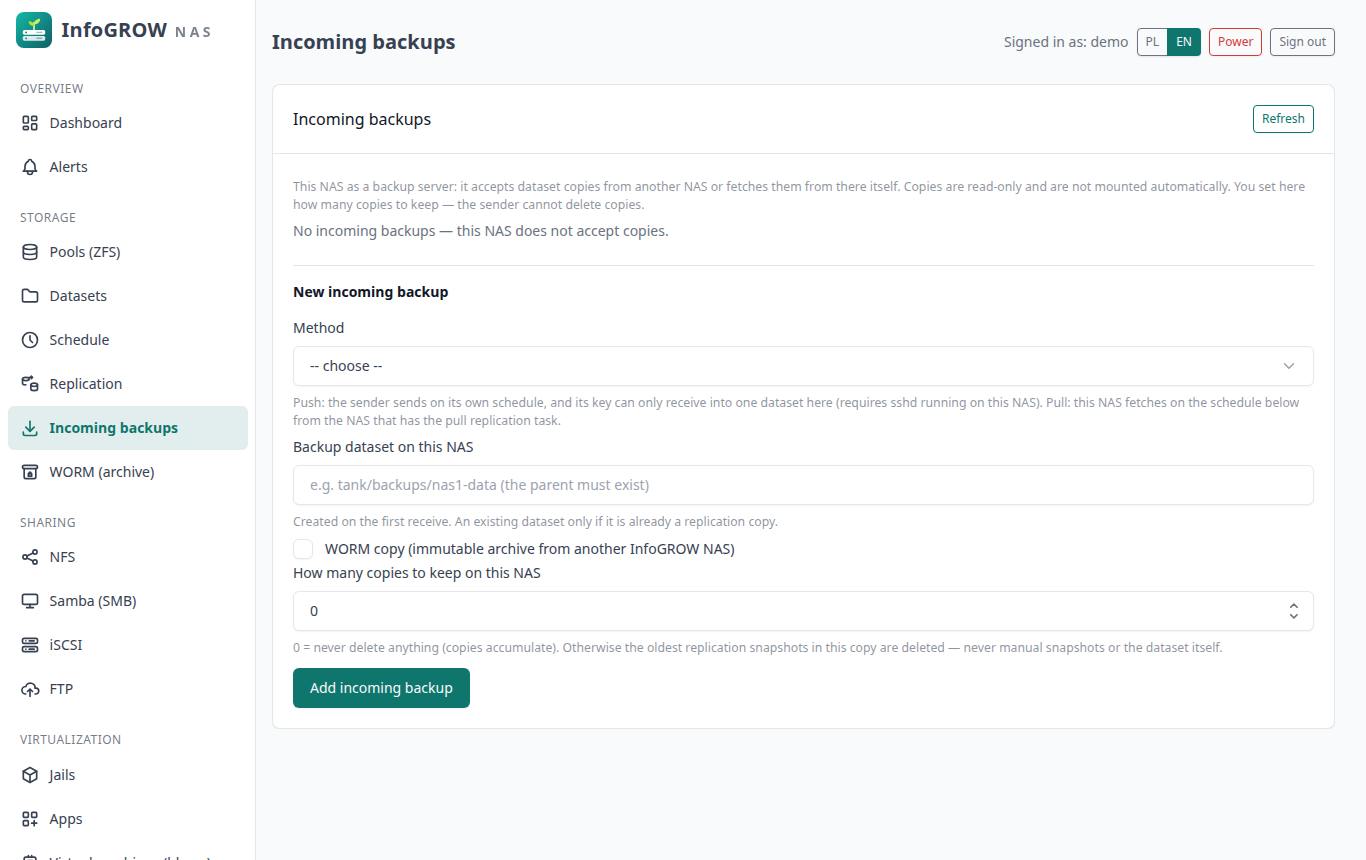Click the FTP cloud upload icon

[30, 689]
